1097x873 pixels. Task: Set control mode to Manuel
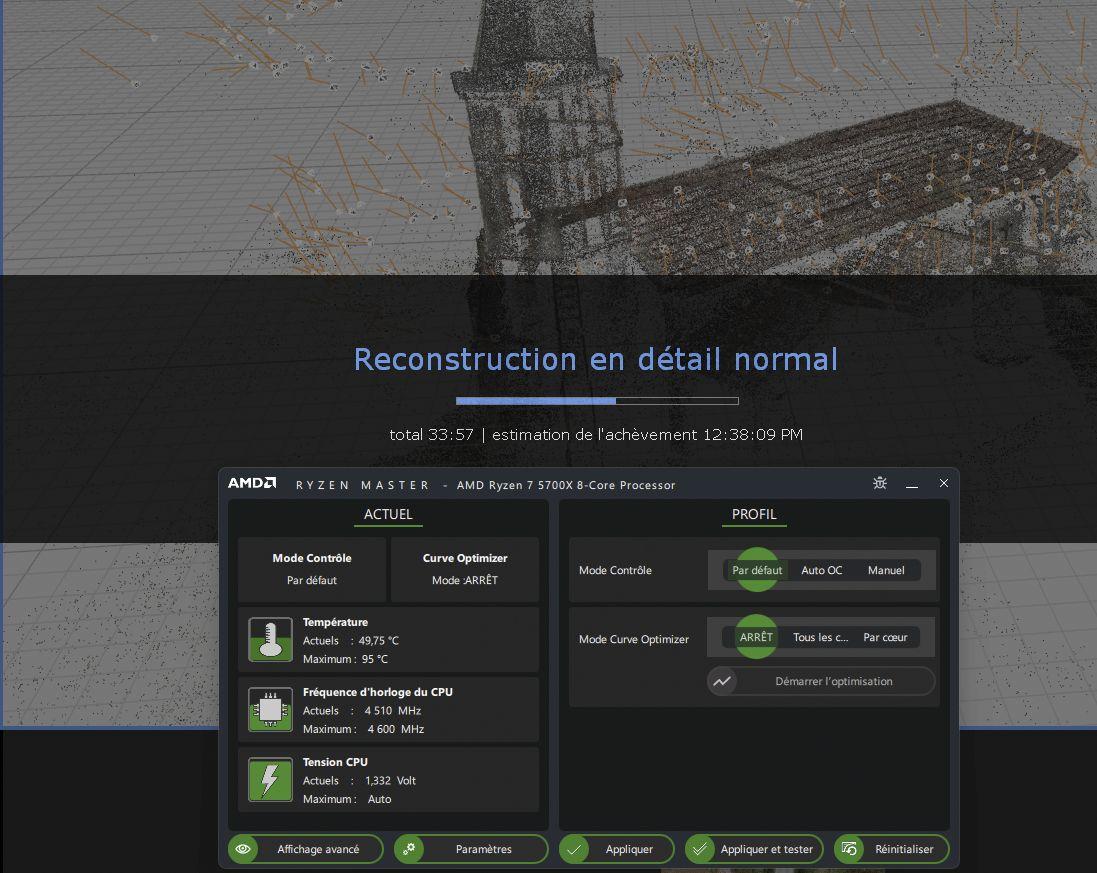tap(885, 570)
